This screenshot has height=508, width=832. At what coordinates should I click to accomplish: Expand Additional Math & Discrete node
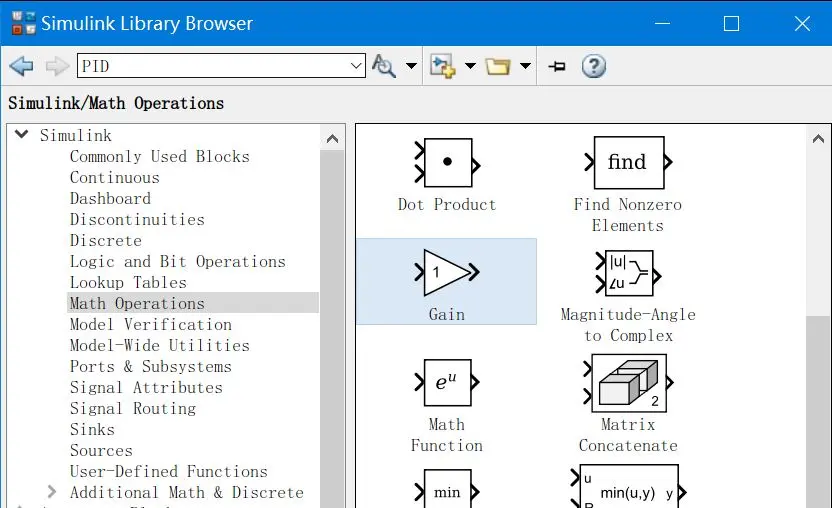tap(51, 492)
